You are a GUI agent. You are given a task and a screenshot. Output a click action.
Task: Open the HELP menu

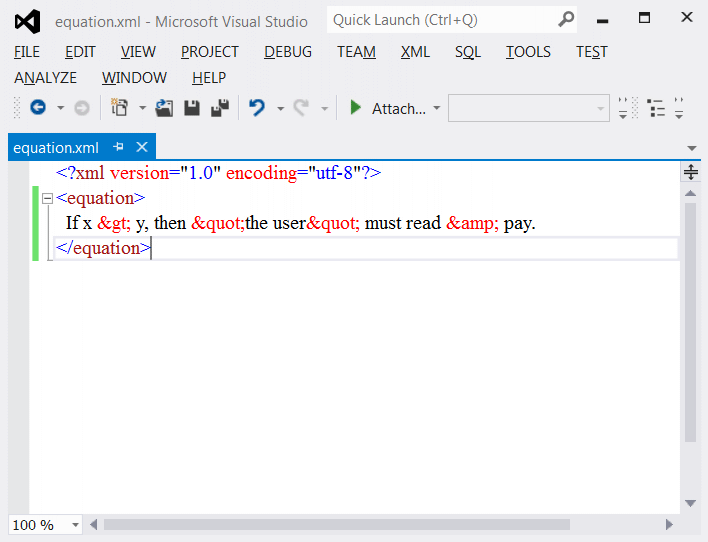tap(209, 78)
